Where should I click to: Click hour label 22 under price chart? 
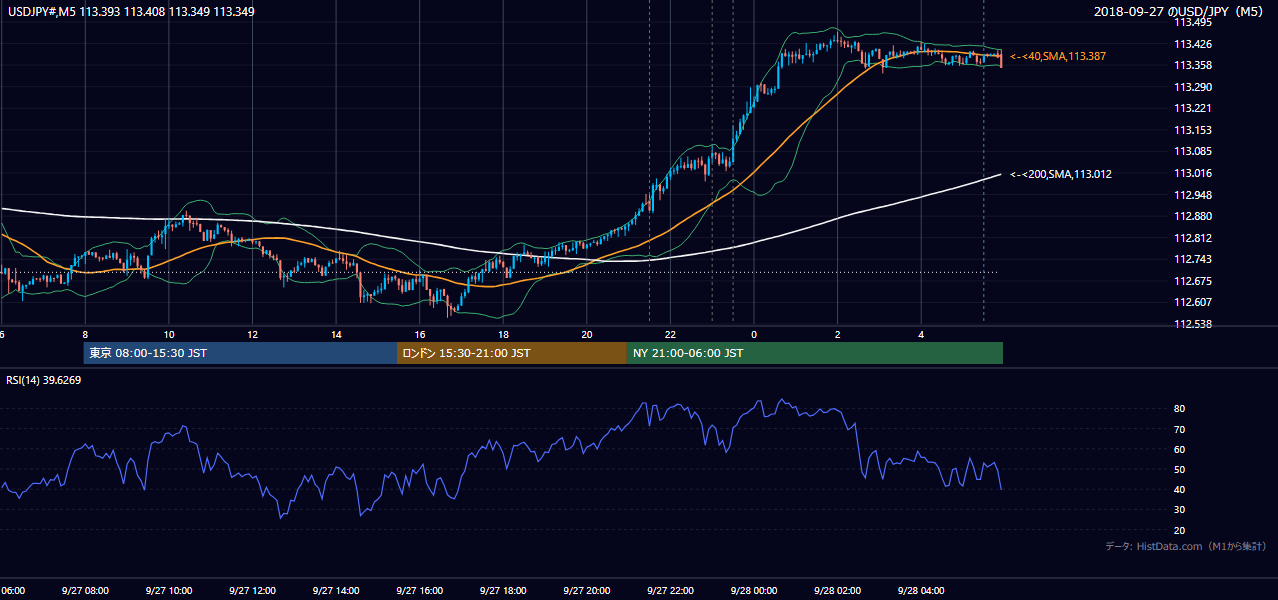tap(671, 335)
